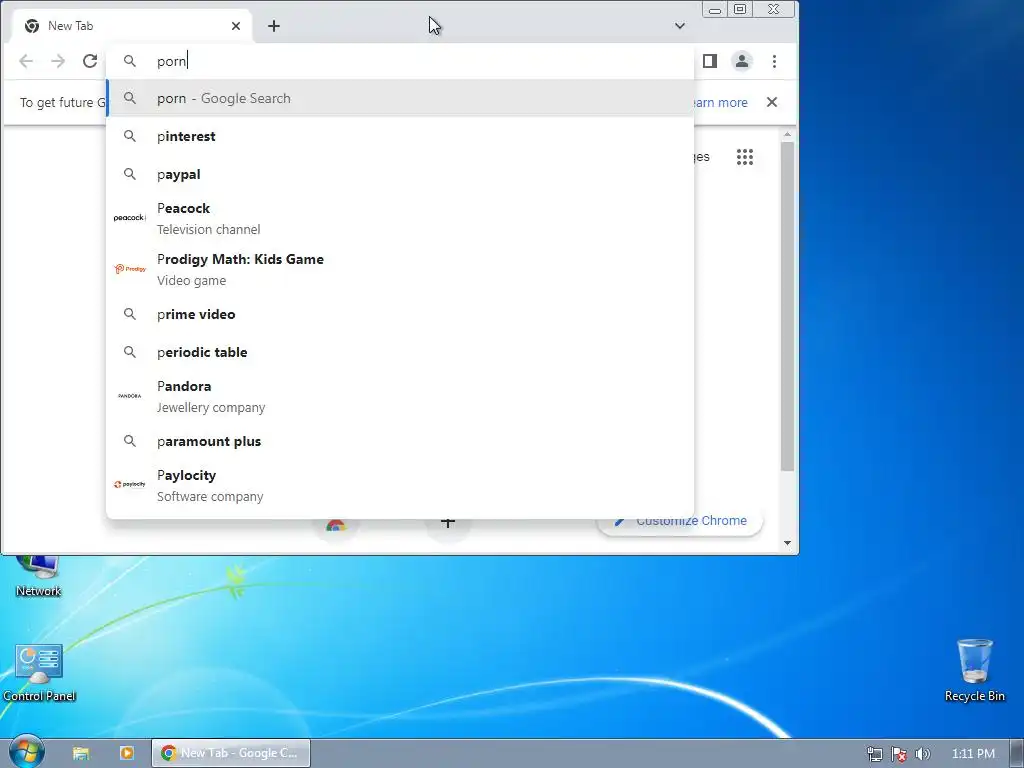Click the search icon beside paramount plus
This screenshot has height=768, width=1024.
(130, 441)
